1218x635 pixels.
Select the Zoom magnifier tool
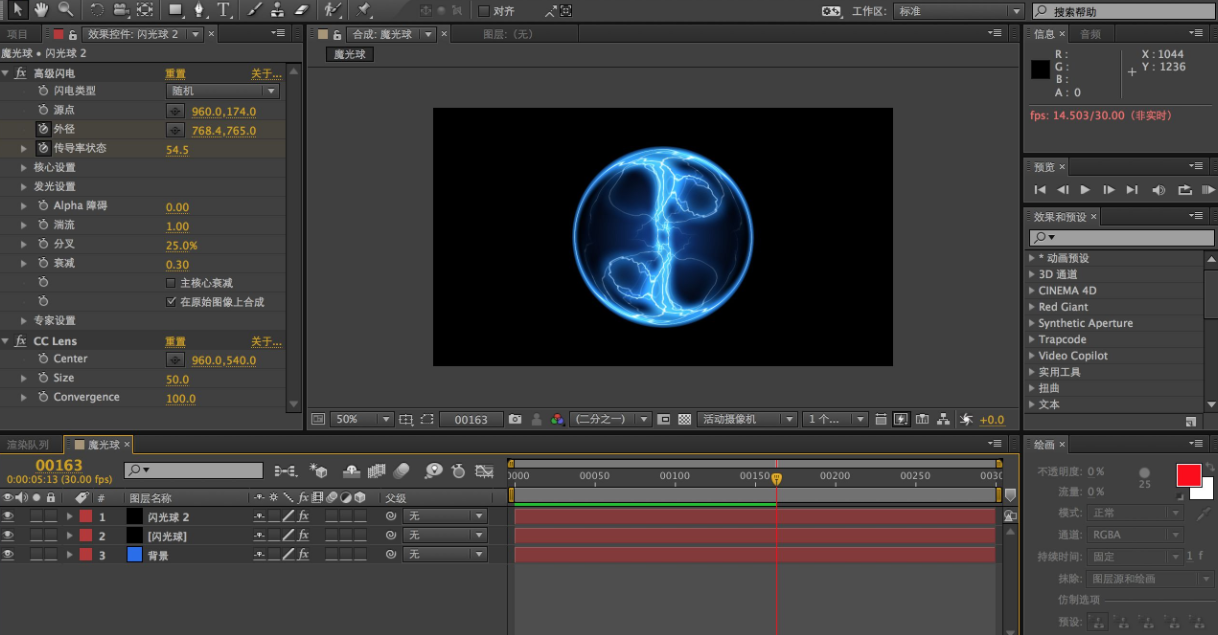coord(65,10)
